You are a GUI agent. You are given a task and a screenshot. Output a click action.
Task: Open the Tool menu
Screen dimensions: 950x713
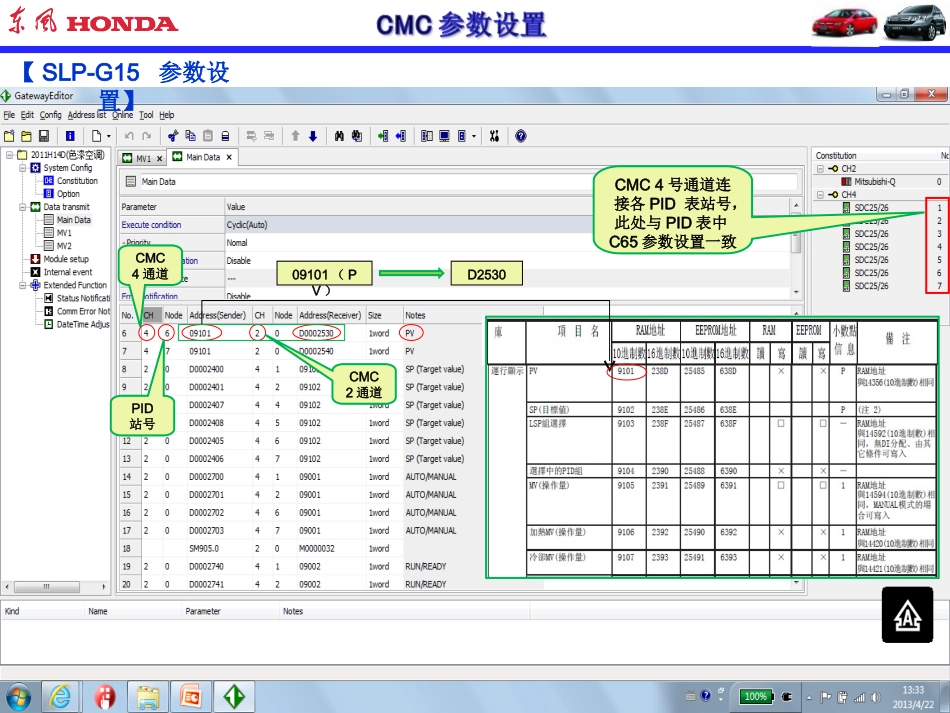(146, 115)
